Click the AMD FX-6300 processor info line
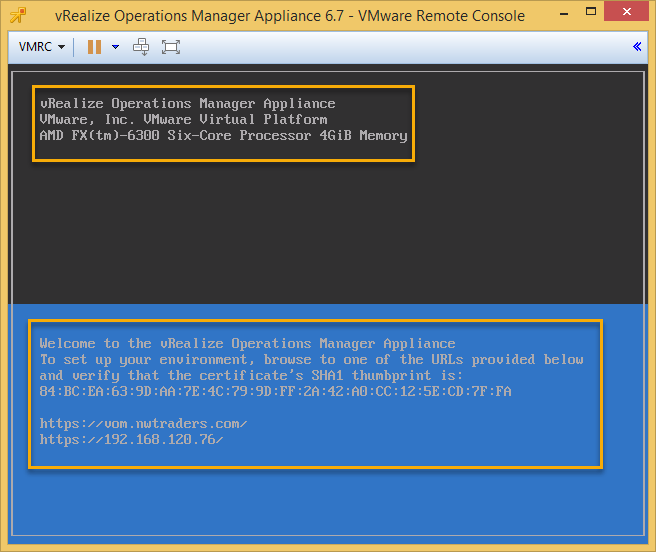 pyautogui.click(x=223, y=135)
